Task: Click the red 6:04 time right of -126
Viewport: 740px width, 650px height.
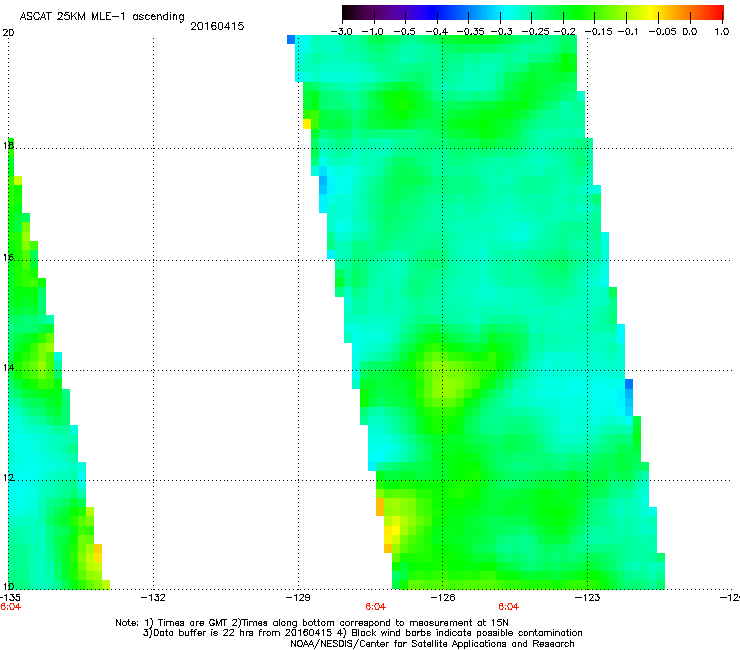Action: [x=509, y=607]
